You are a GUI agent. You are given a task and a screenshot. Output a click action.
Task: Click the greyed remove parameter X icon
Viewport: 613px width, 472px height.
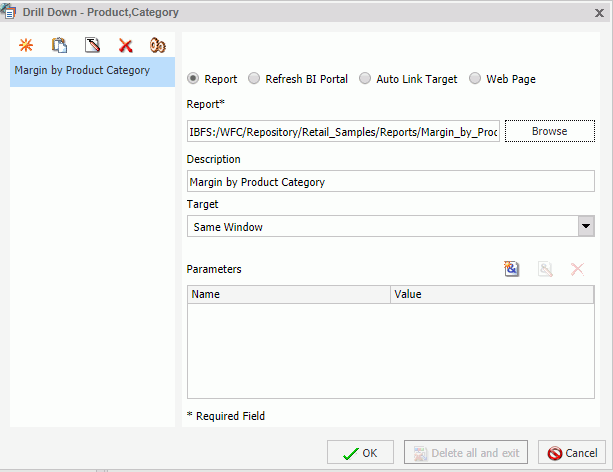(577, 269)
